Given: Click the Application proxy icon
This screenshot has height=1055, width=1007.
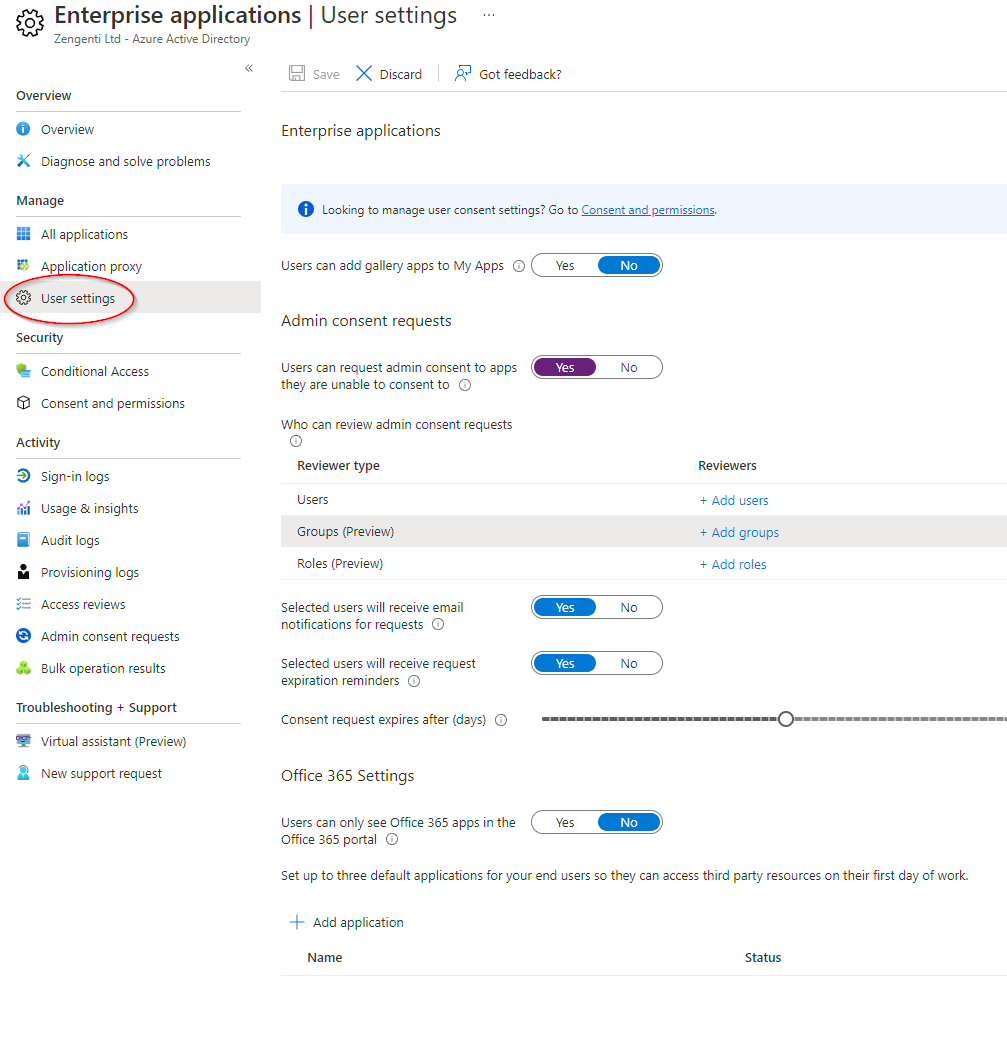Looking at the screenshot, I should coord(24,265).
